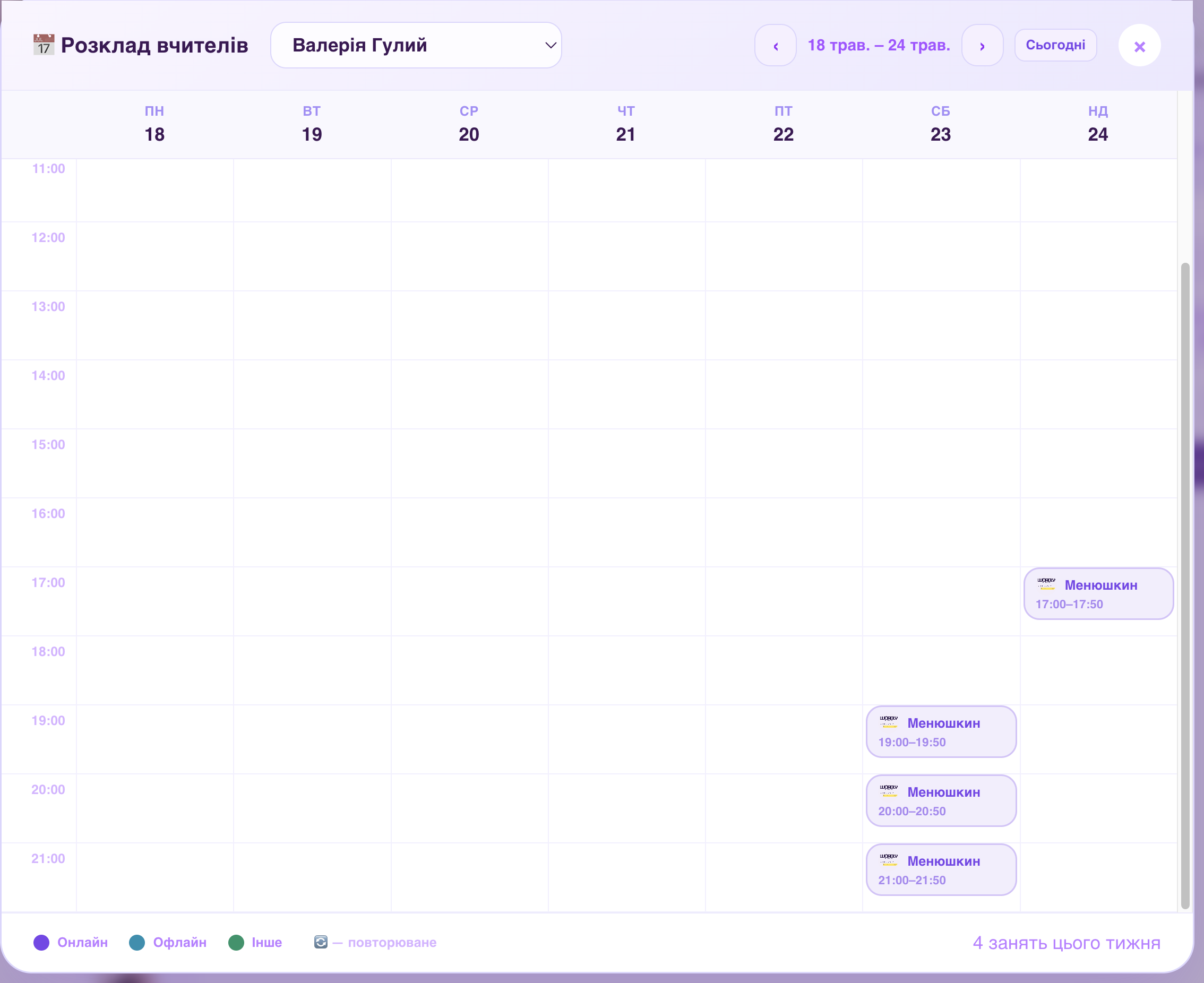
Task: Click the purple Онлайн legend dot
Action: pyautogui.click(x=41, y=942)
